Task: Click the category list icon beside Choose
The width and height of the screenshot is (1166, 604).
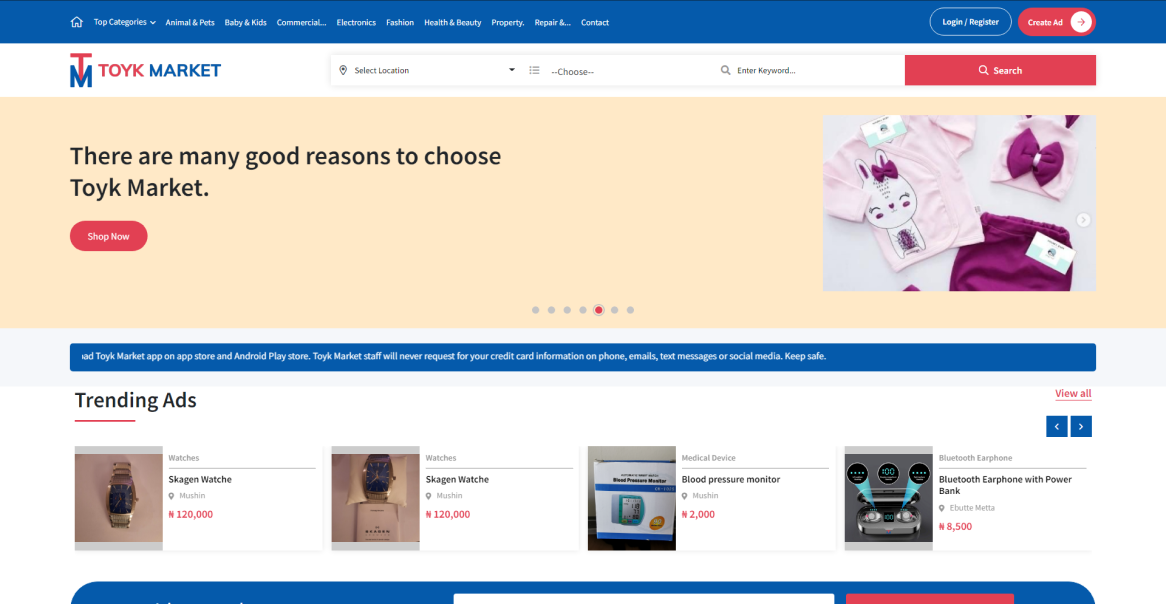Action: pos(534,70)
